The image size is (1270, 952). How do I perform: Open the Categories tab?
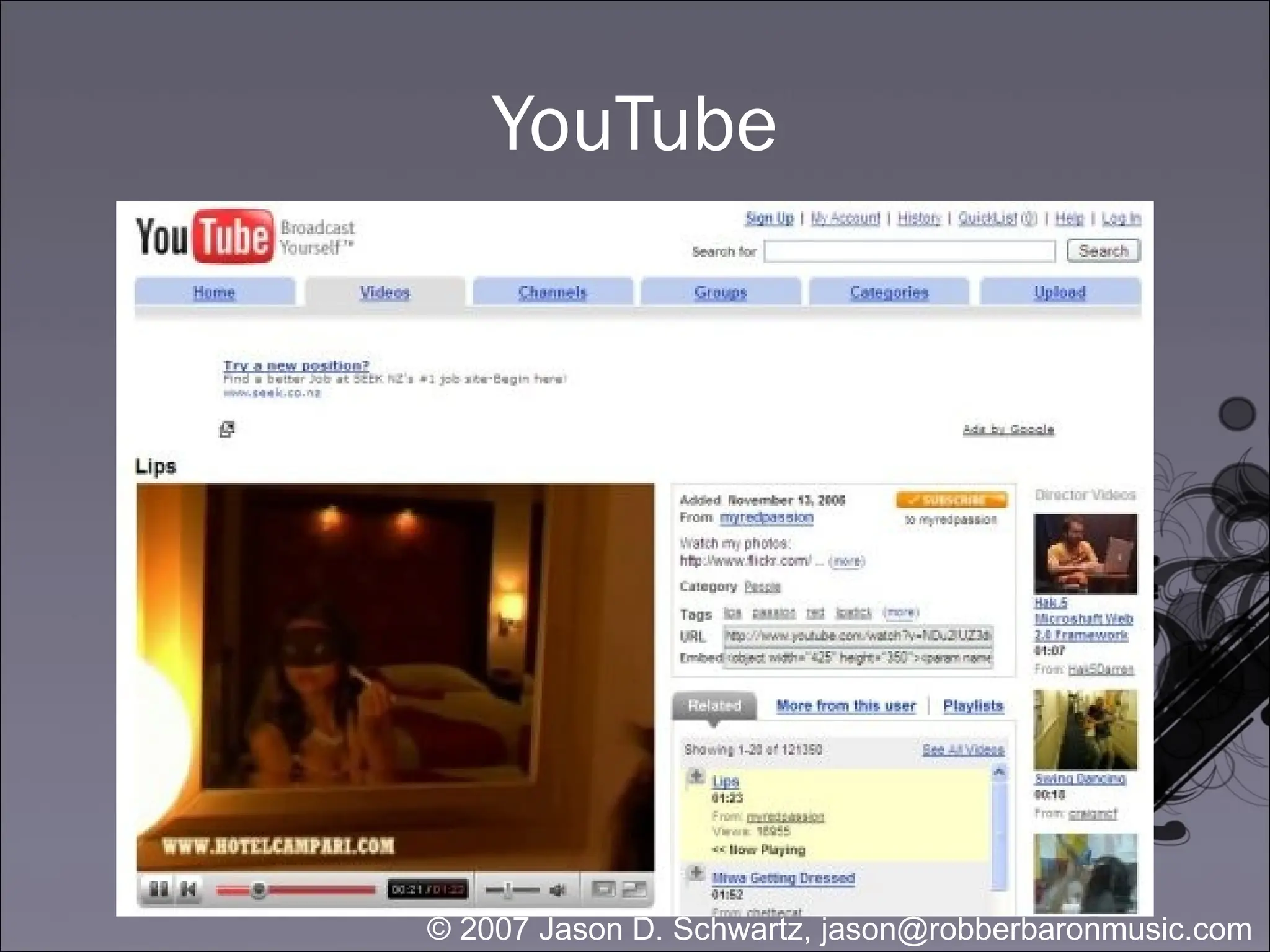point(889,292)
